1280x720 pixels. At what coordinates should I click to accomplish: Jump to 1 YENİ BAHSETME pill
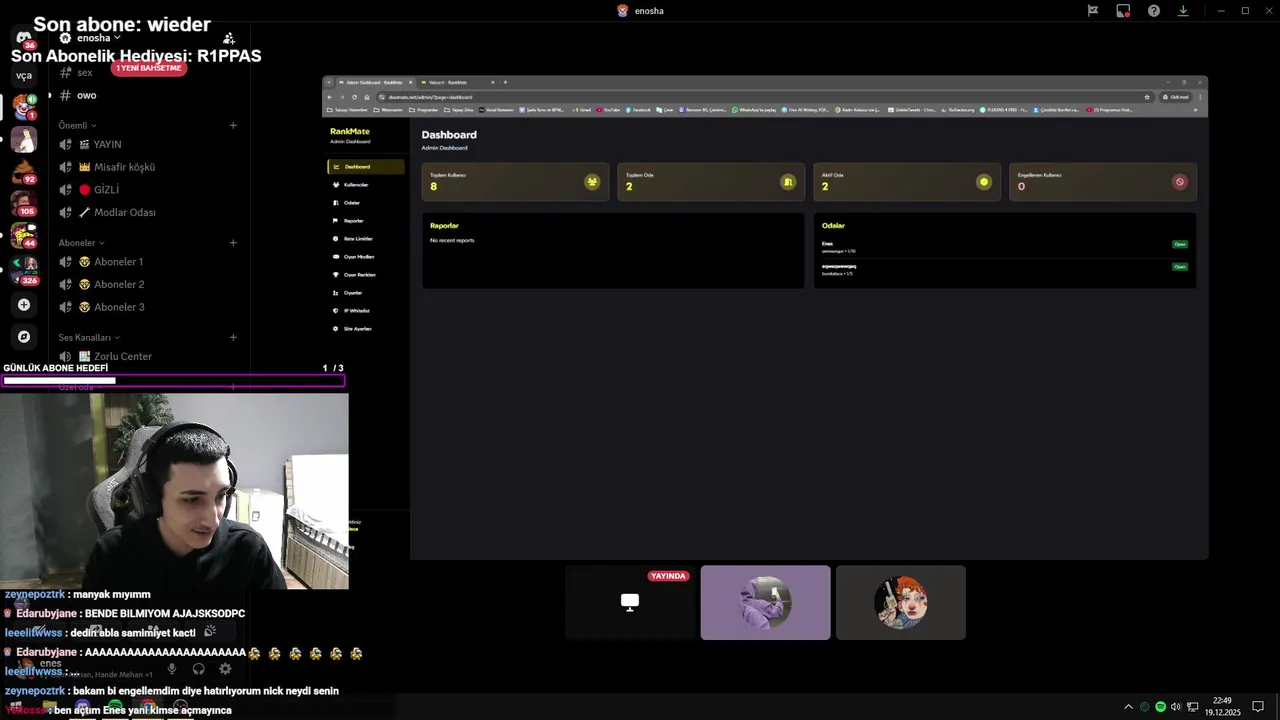[149, 68]
